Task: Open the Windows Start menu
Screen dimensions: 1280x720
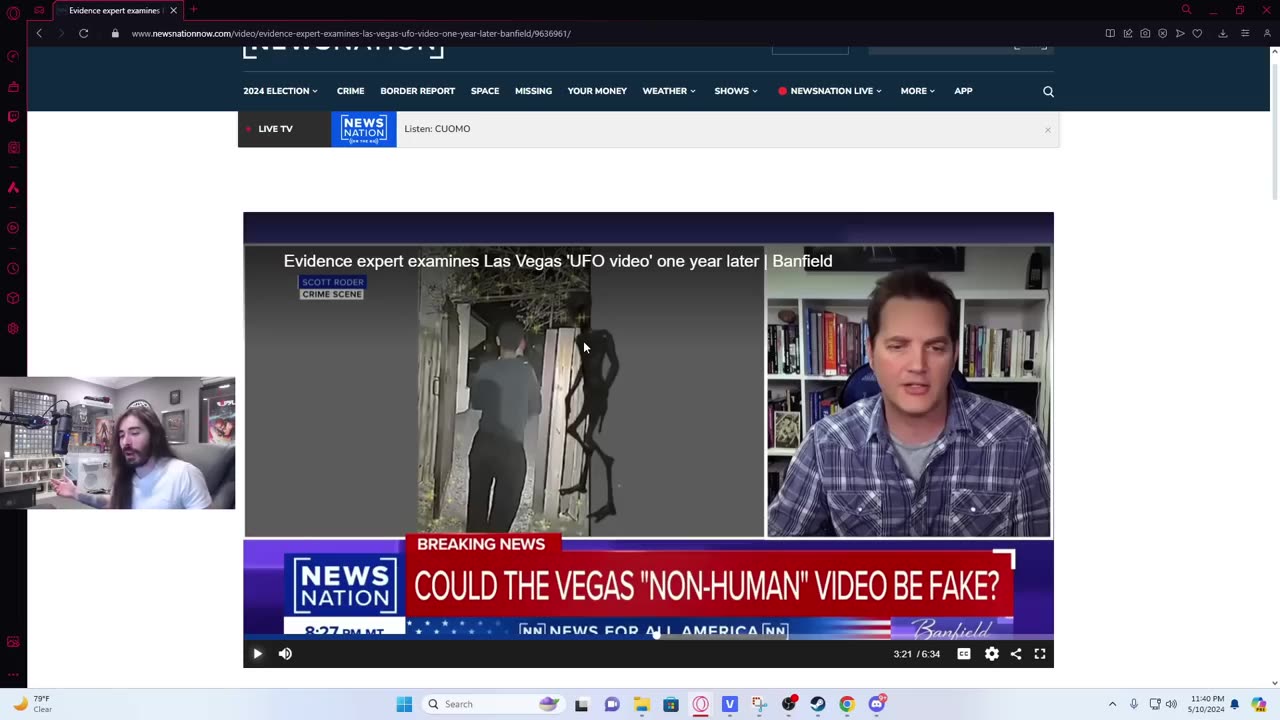Action: click(404, 704)
